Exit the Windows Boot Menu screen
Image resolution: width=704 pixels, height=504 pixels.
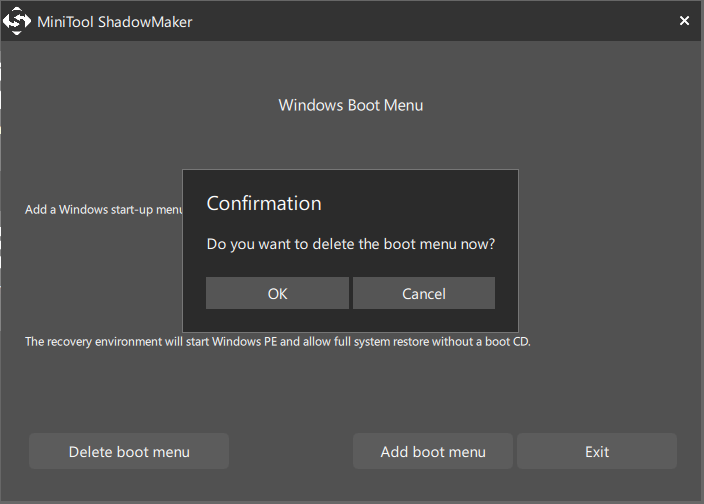(x=597, y=452)
